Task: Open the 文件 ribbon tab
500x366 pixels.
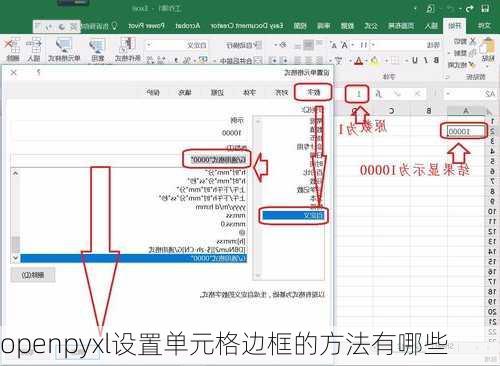Action: [483, 26]
